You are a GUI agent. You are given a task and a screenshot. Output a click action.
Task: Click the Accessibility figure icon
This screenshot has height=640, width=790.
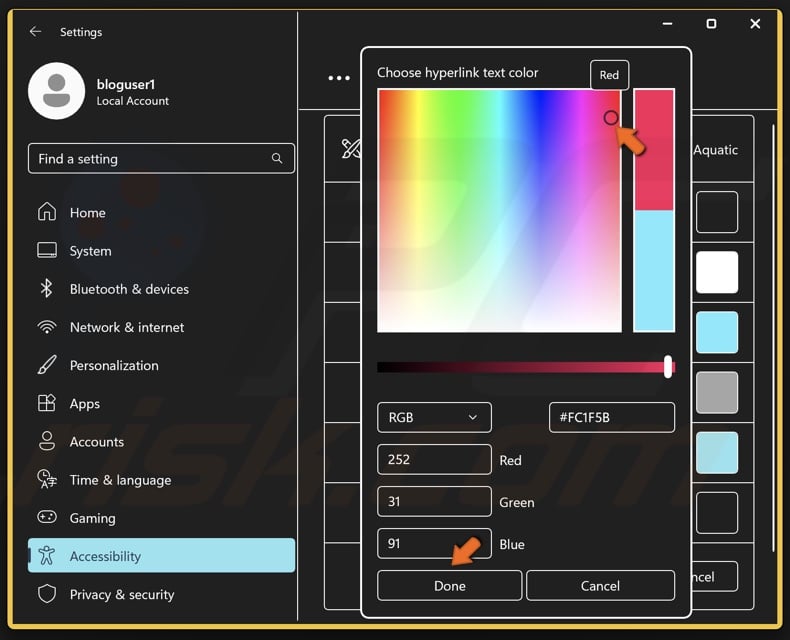47,555
